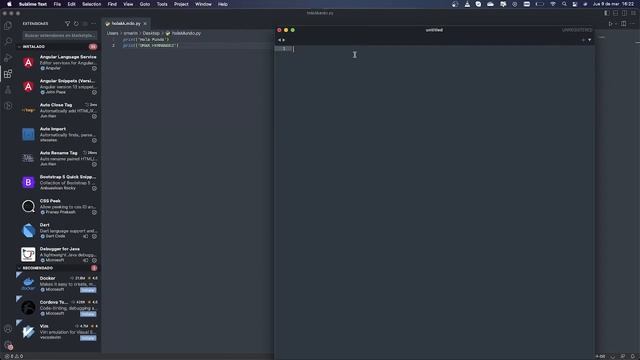Open the Goto menu

[x=145, y=4]
